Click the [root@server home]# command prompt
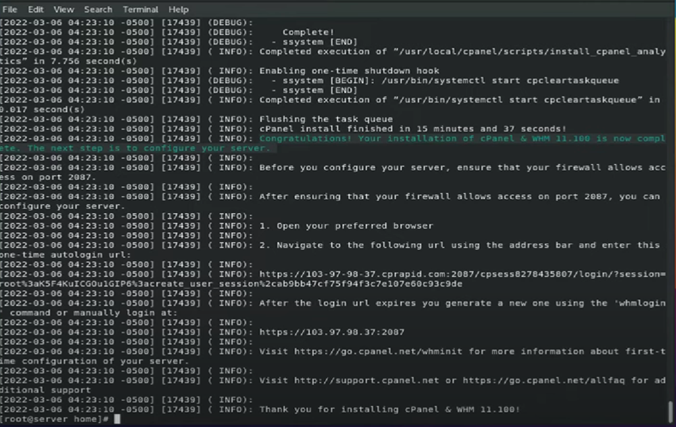This screenshot has height=427, width=676. 56,419
